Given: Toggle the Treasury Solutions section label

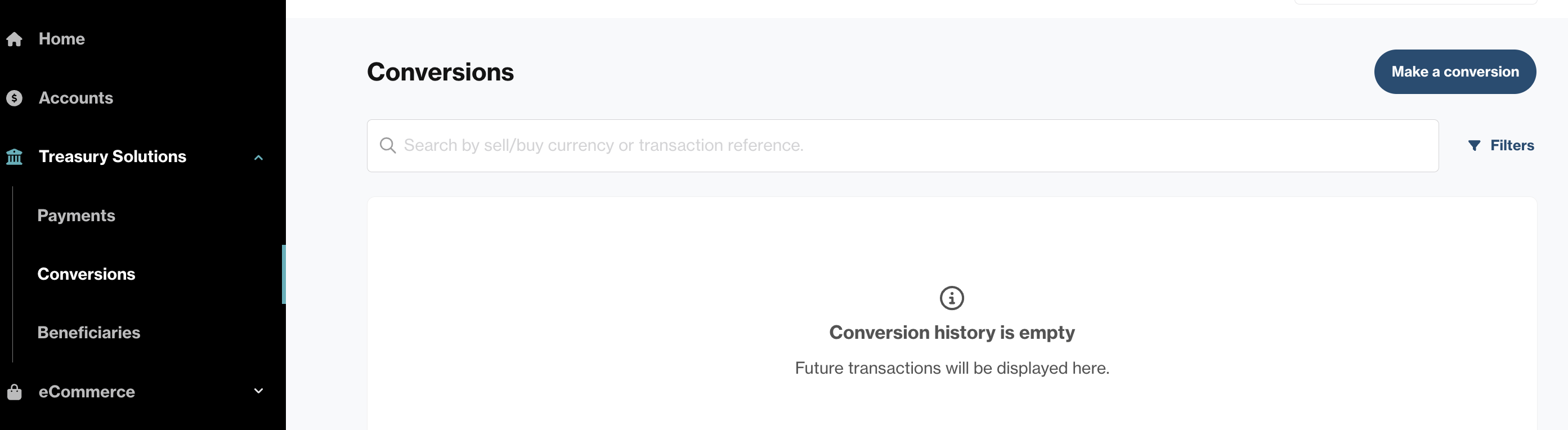Looking at the screenshot, I should [x=113, y=156].
